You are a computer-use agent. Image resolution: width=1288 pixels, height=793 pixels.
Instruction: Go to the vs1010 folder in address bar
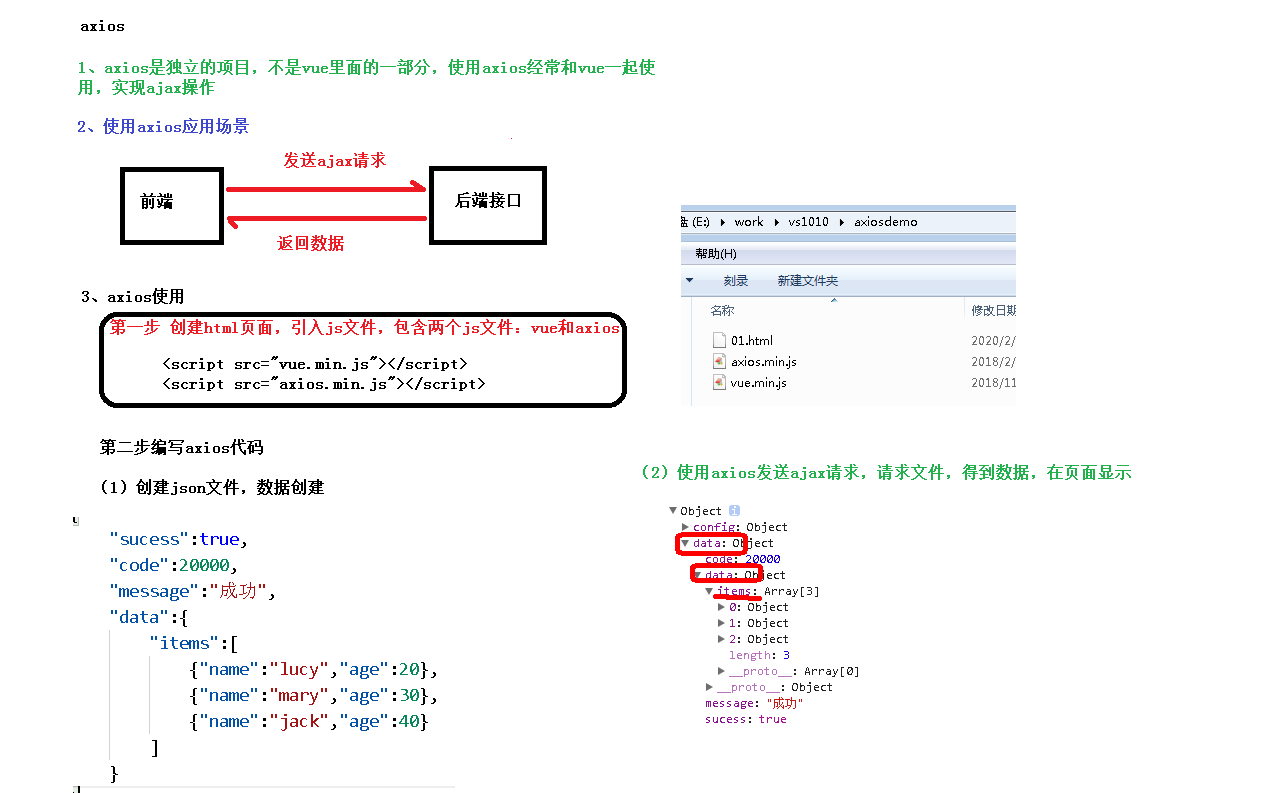point(808,222)
